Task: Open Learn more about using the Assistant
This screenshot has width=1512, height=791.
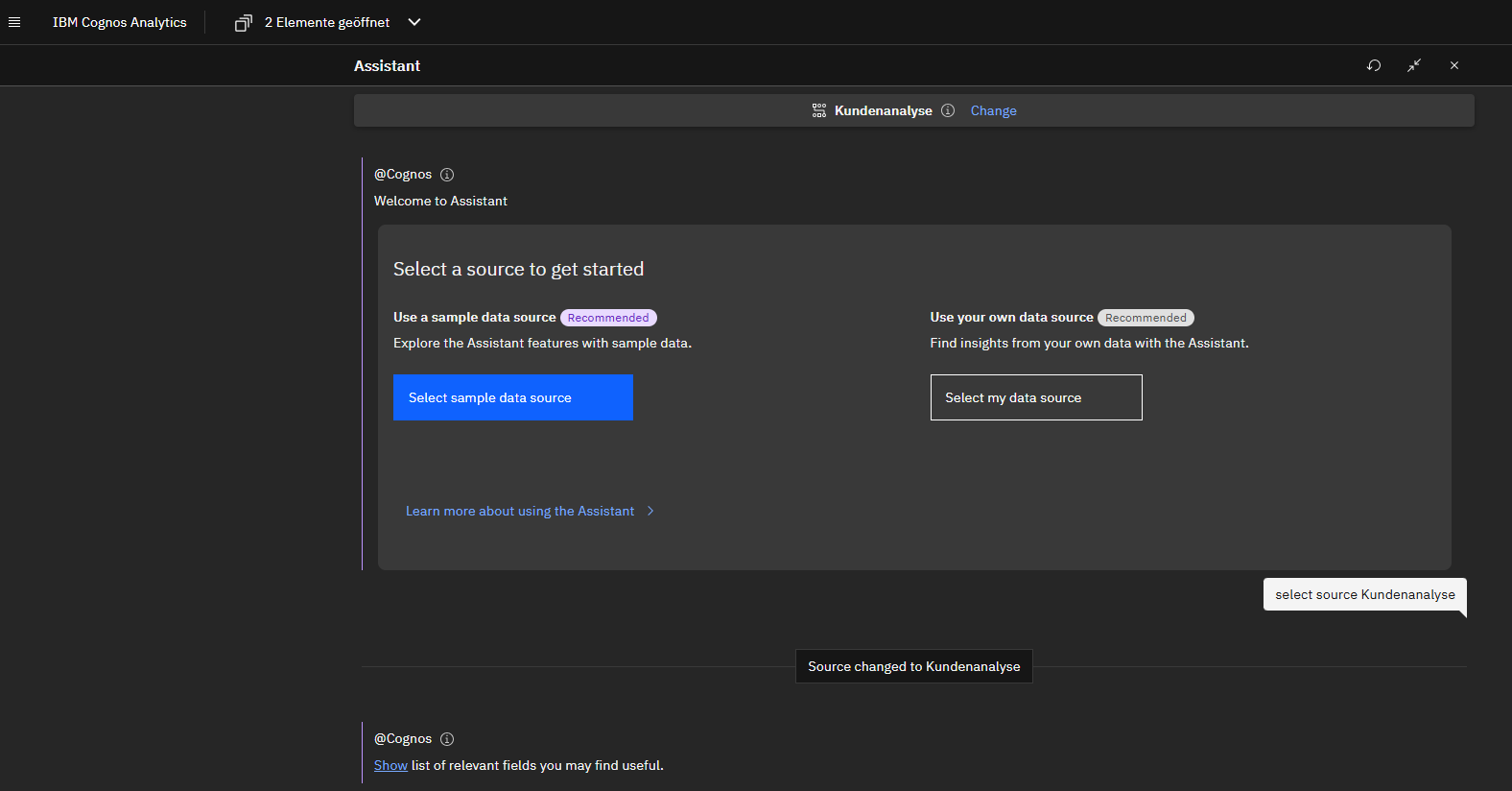Action: [x=519, y=511]
